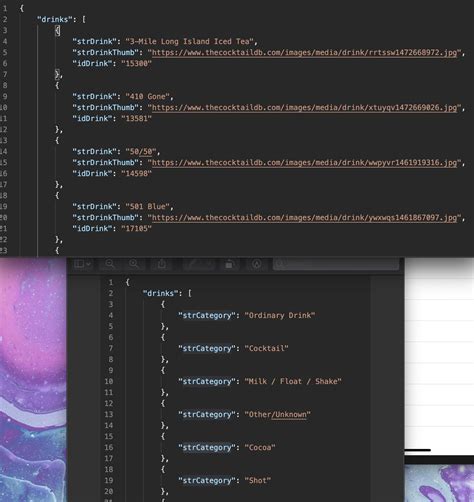Viewport: 474px width, 502px height.
Task: Click the "strCategory" key on line 13
Action: coord(207,414)
